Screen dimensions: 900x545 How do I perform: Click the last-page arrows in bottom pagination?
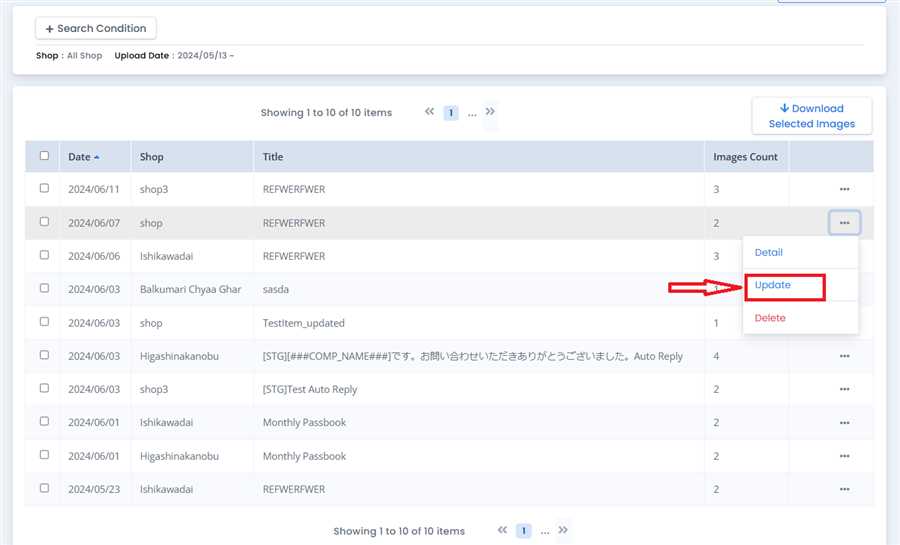563,530
